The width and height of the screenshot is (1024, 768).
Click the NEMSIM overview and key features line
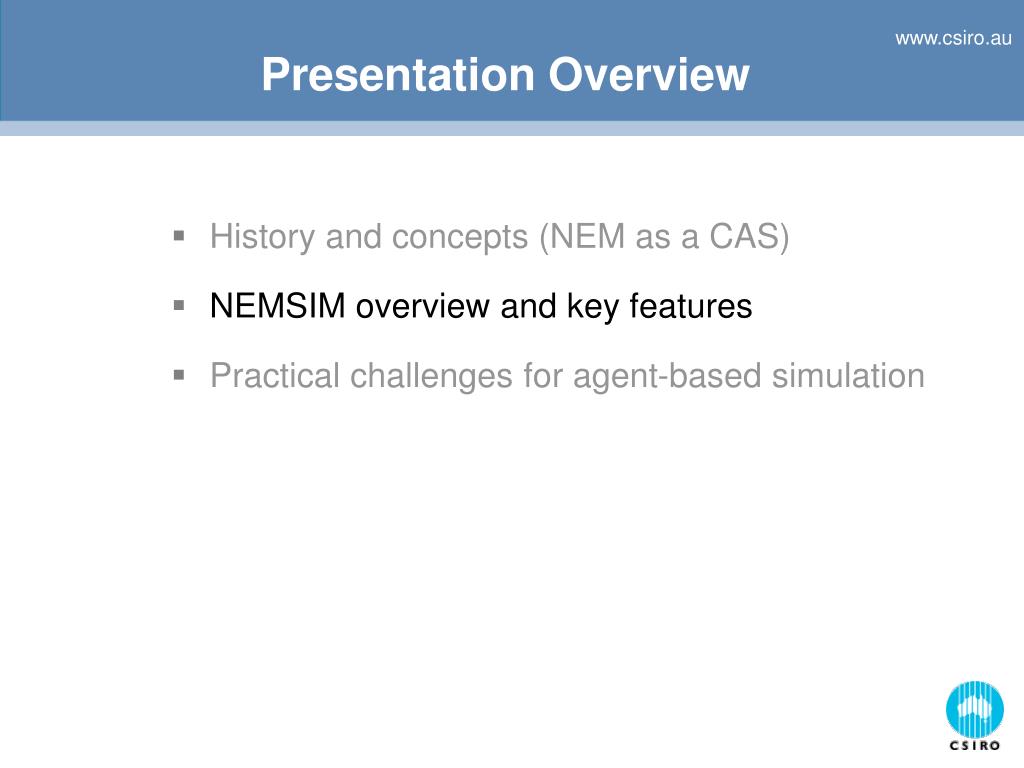(x=481, y=306)
